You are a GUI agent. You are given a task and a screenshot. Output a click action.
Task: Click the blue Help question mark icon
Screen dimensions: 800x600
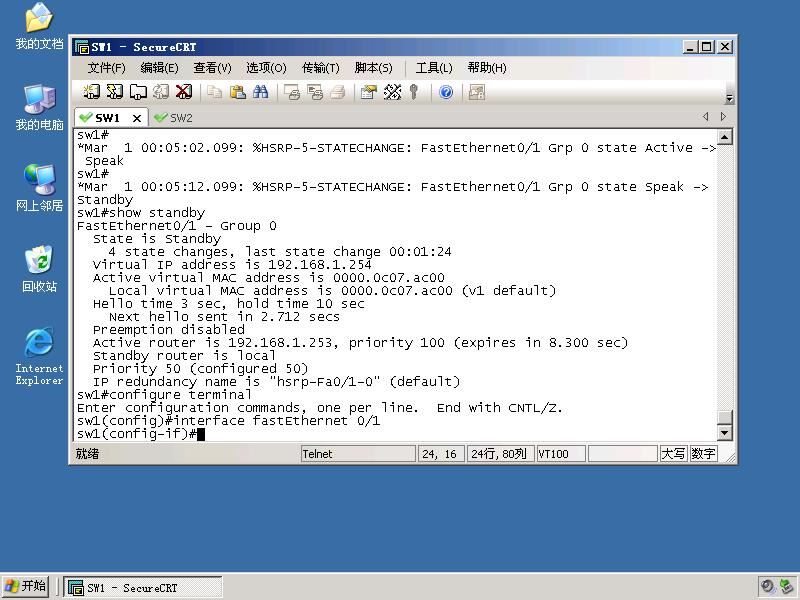click(x=446, y=92)
